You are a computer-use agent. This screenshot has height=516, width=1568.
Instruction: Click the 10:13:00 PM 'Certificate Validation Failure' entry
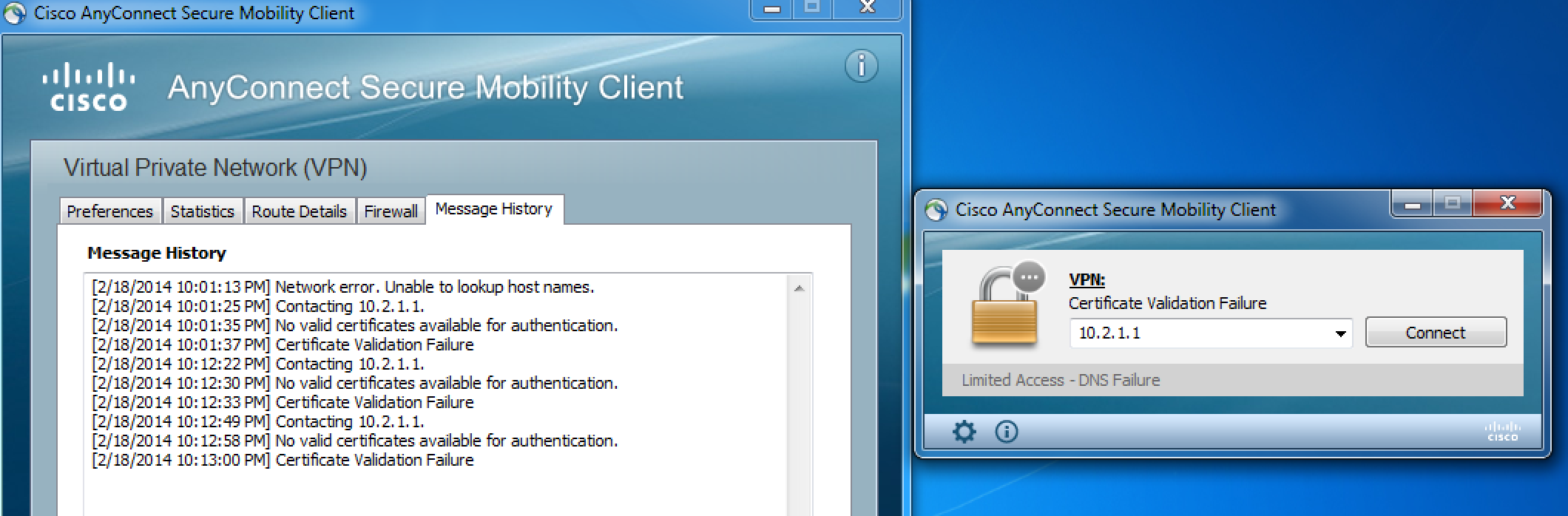click(x=283, y=460)
